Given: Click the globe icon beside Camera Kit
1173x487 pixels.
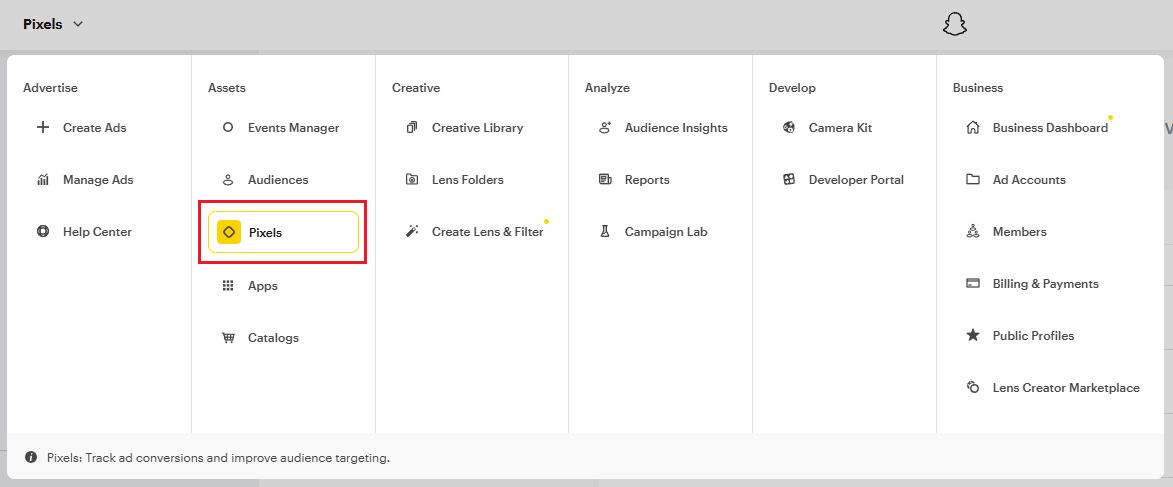Looking at the screenshot, I should coord(788,128).
